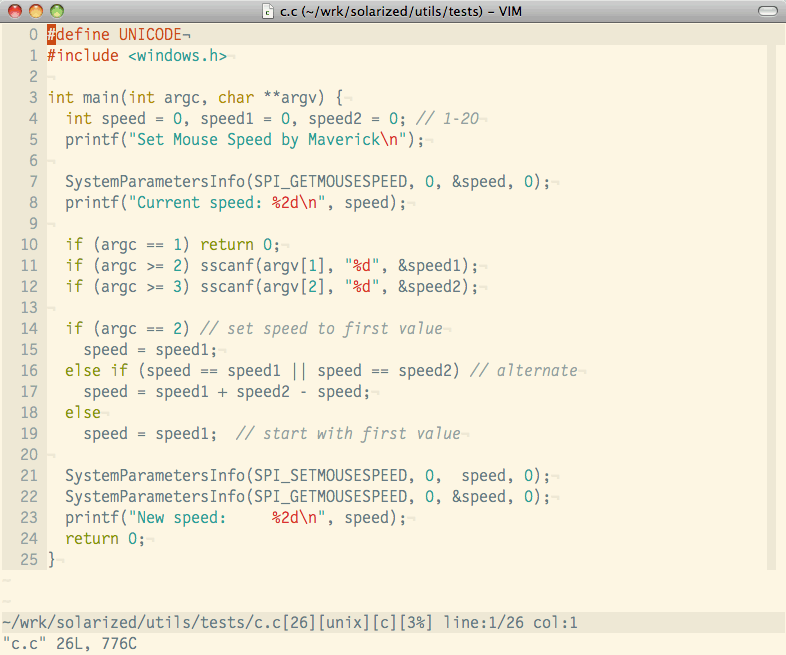Close the VIM window with red button
Viewport: 786px width, 655px height.
coord(14,11)
